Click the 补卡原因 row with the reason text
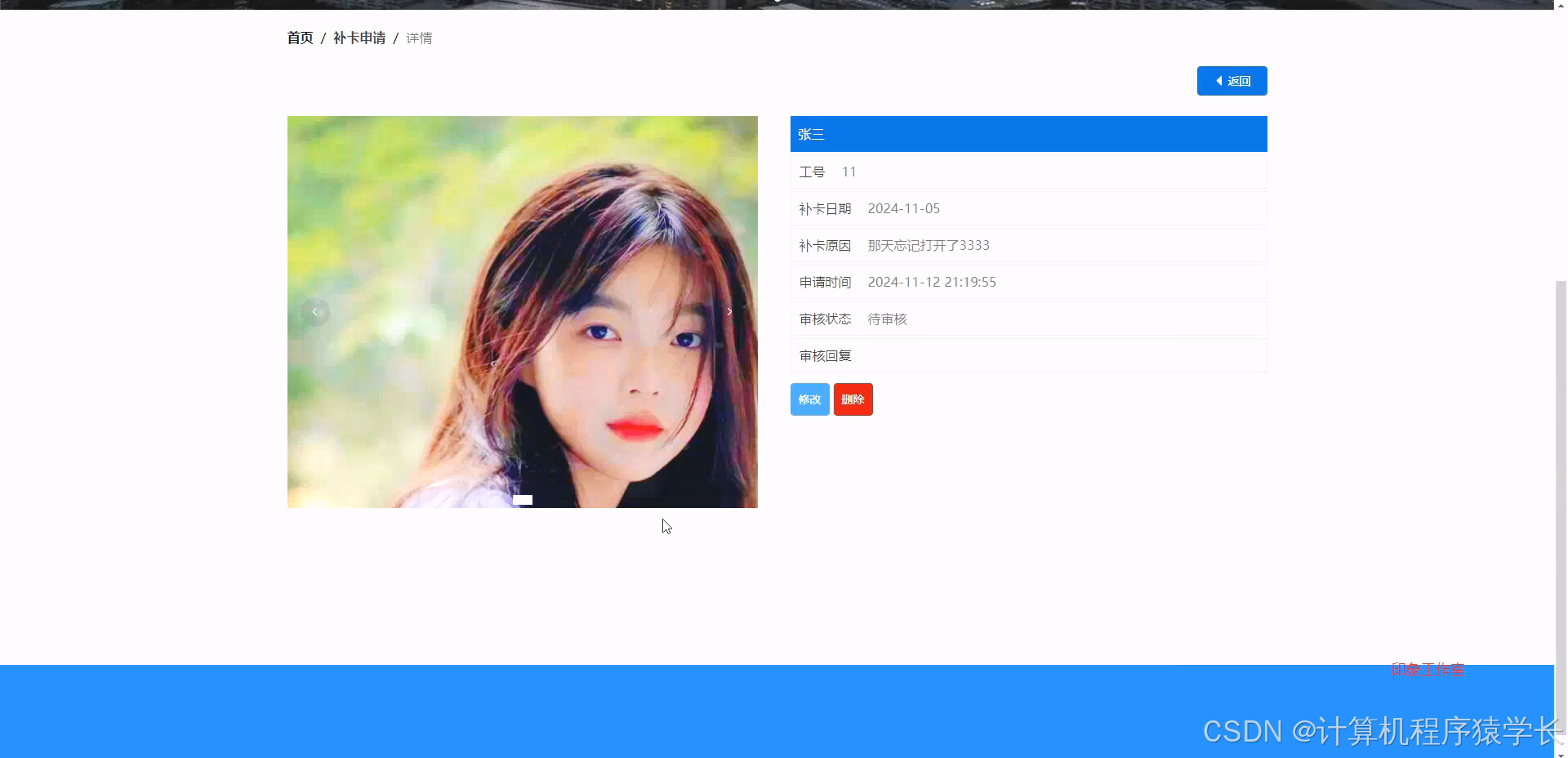 tap(1028, 245)
